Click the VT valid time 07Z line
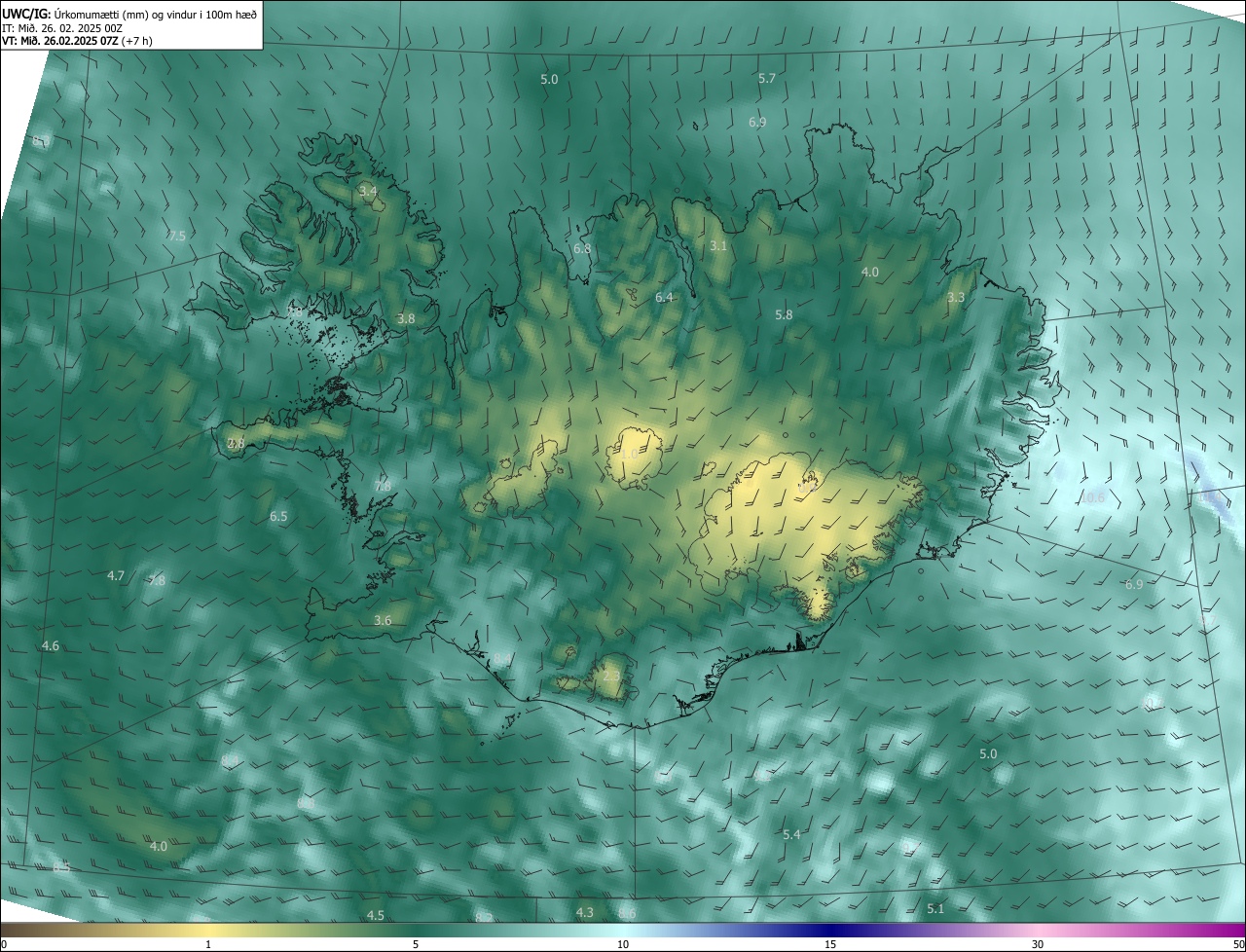This screenshot has width=1246, height=952. 77,41
